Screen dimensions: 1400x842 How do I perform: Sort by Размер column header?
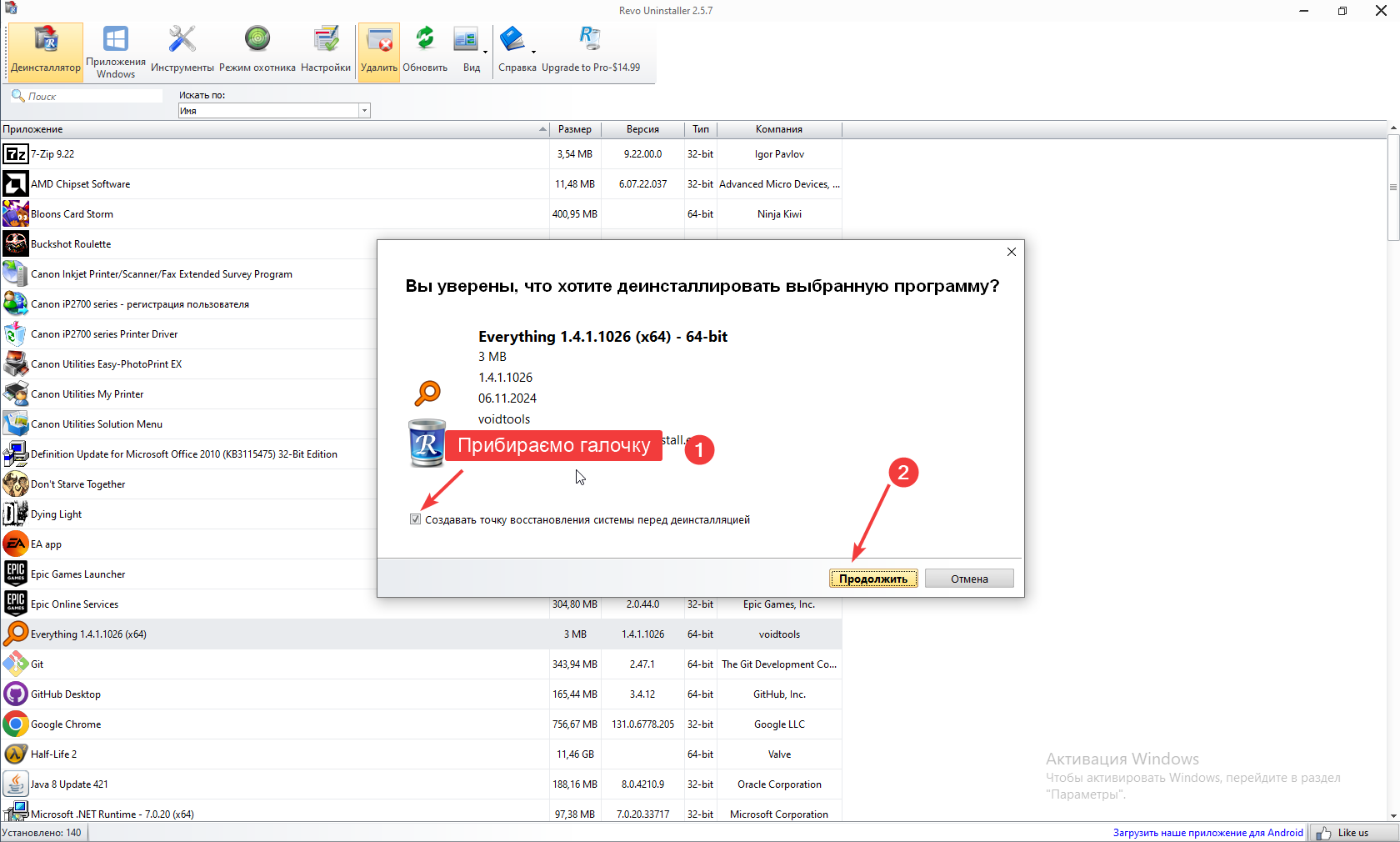point(575,129)
